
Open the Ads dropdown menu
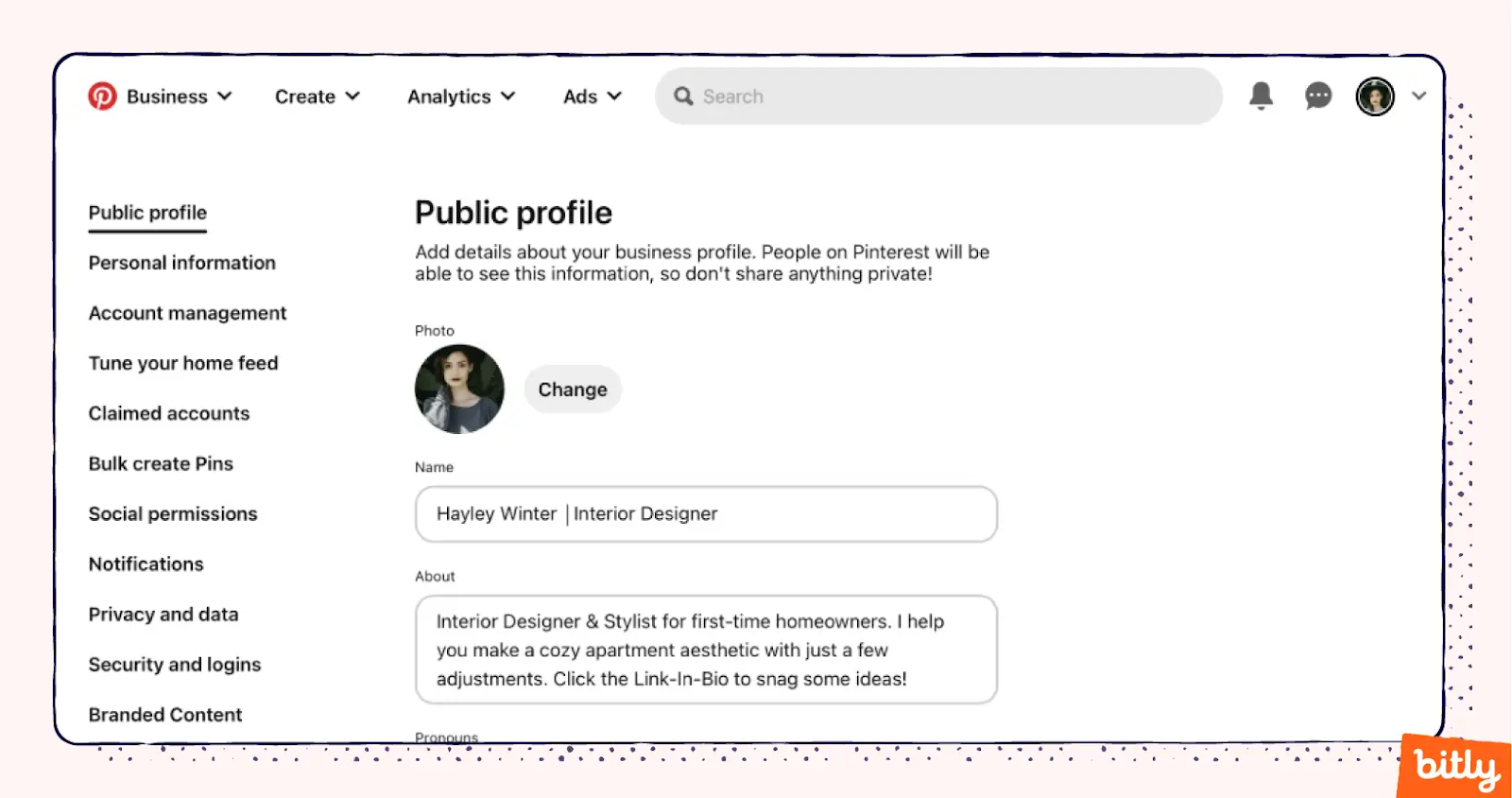tap(593, 96)
